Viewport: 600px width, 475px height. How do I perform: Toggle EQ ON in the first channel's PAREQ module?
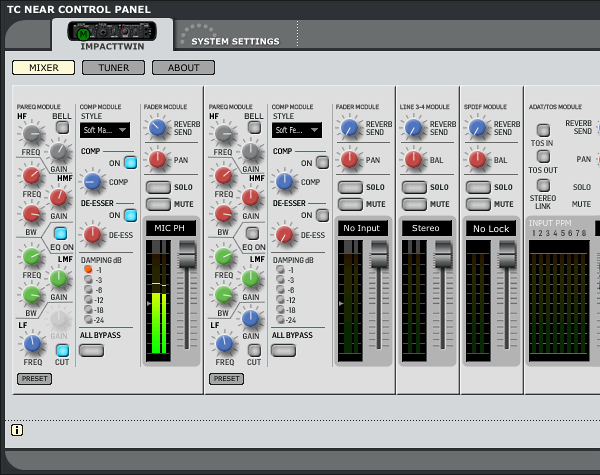(61, 233)
